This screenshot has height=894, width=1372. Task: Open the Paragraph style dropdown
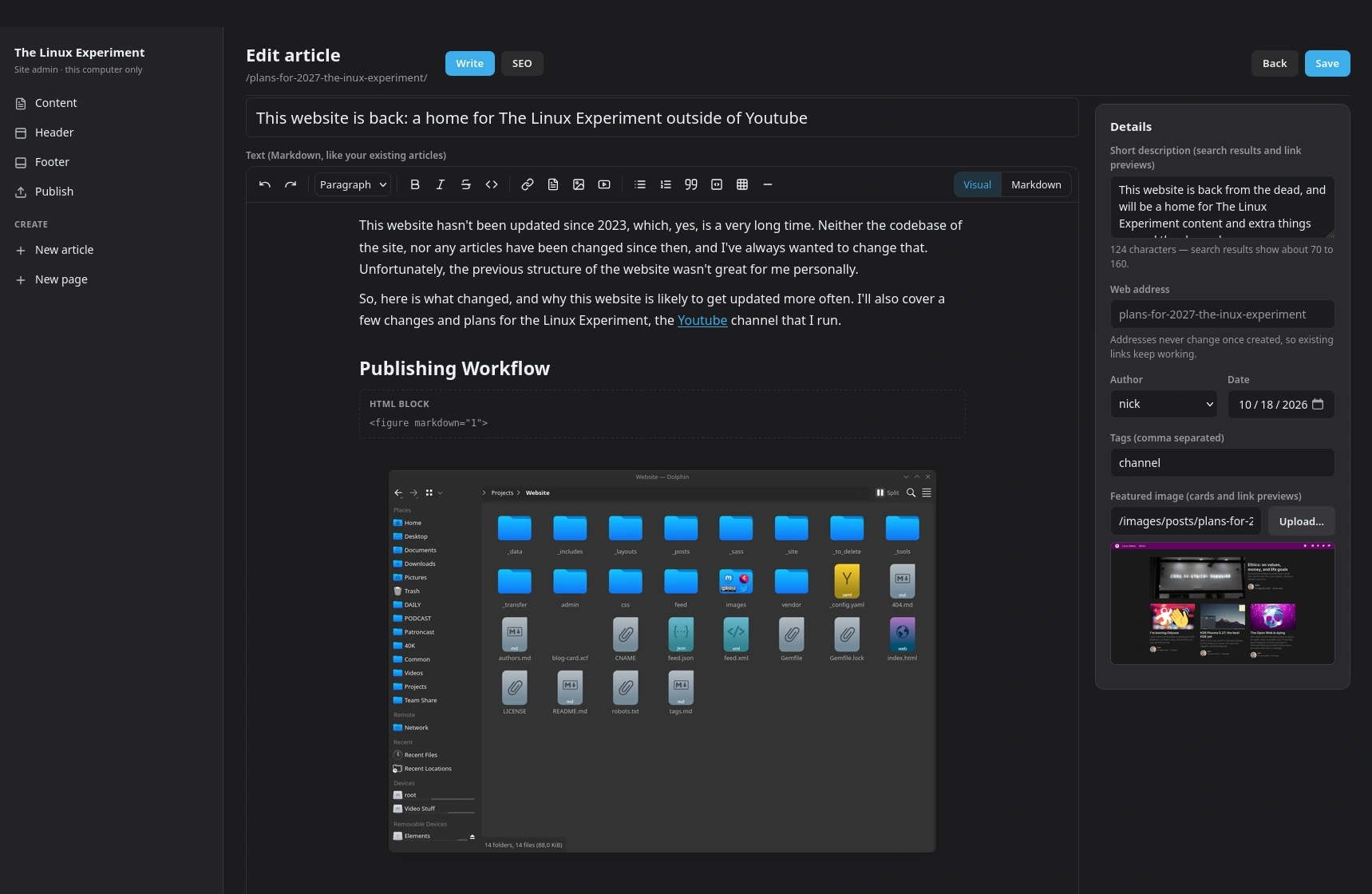pyautogui.click(x=353, y=184)
